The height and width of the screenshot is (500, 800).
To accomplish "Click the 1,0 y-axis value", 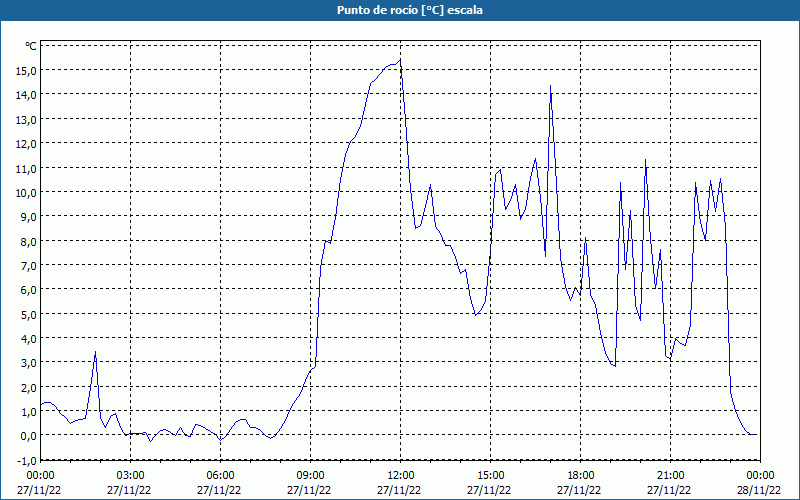I will [x=29, y=412].
